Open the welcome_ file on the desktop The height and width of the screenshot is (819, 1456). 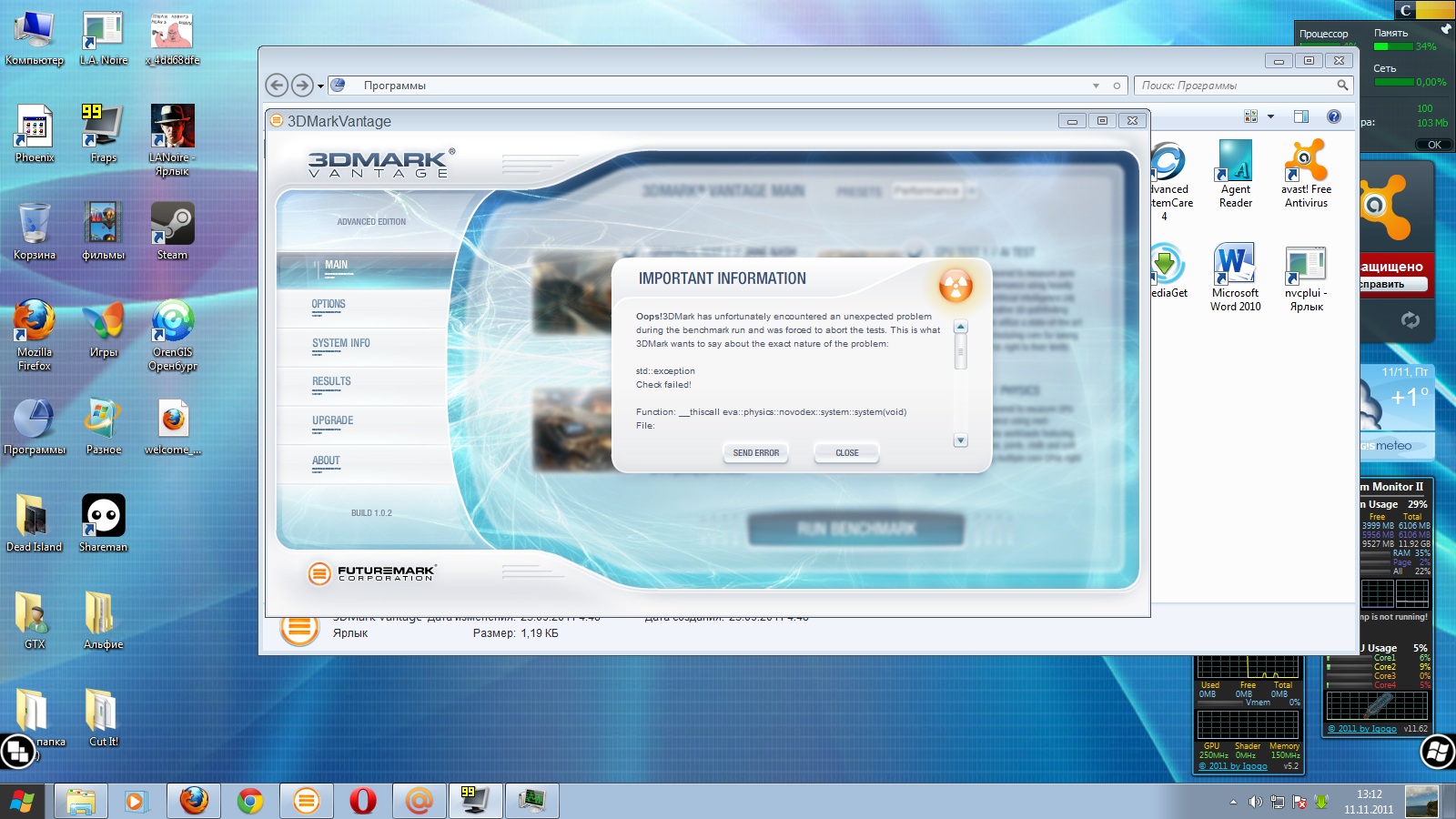172,427
